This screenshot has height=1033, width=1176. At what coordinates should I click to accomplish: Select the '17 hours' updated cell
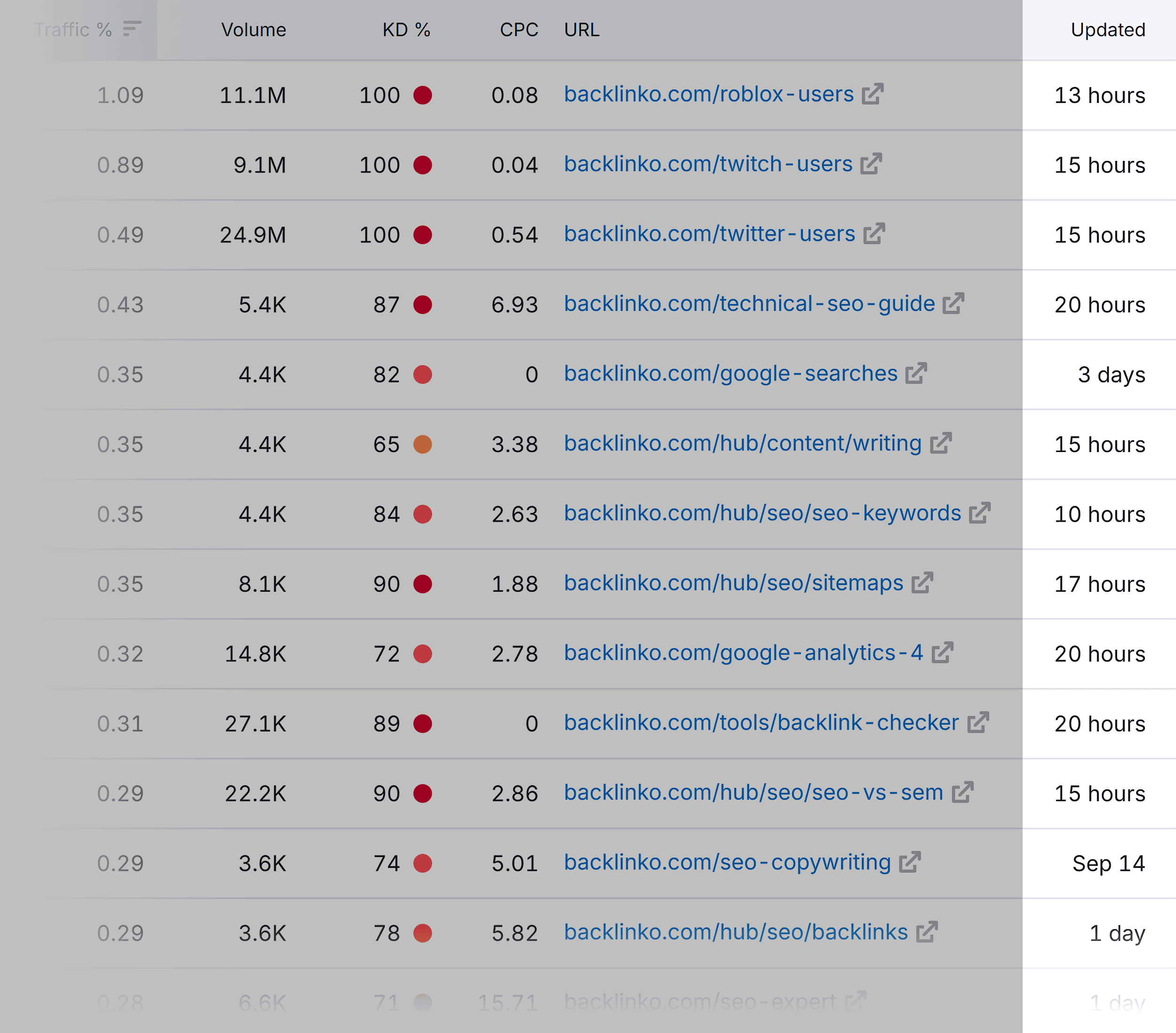[x=1099, y=584]
